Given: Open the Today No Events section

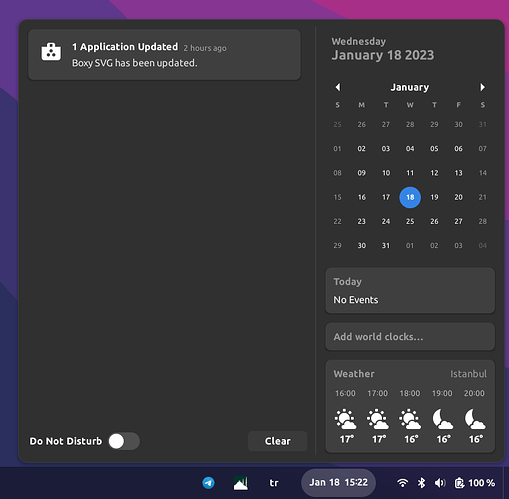Looking at the screenshot, I should [x=410, y=290].
